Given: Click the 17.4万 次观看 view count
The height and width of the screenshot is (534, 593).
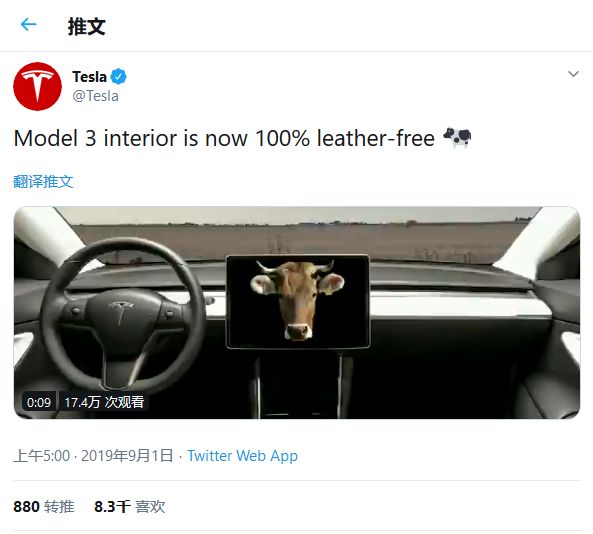Looking at the screenshot, I should pos(104,402).
